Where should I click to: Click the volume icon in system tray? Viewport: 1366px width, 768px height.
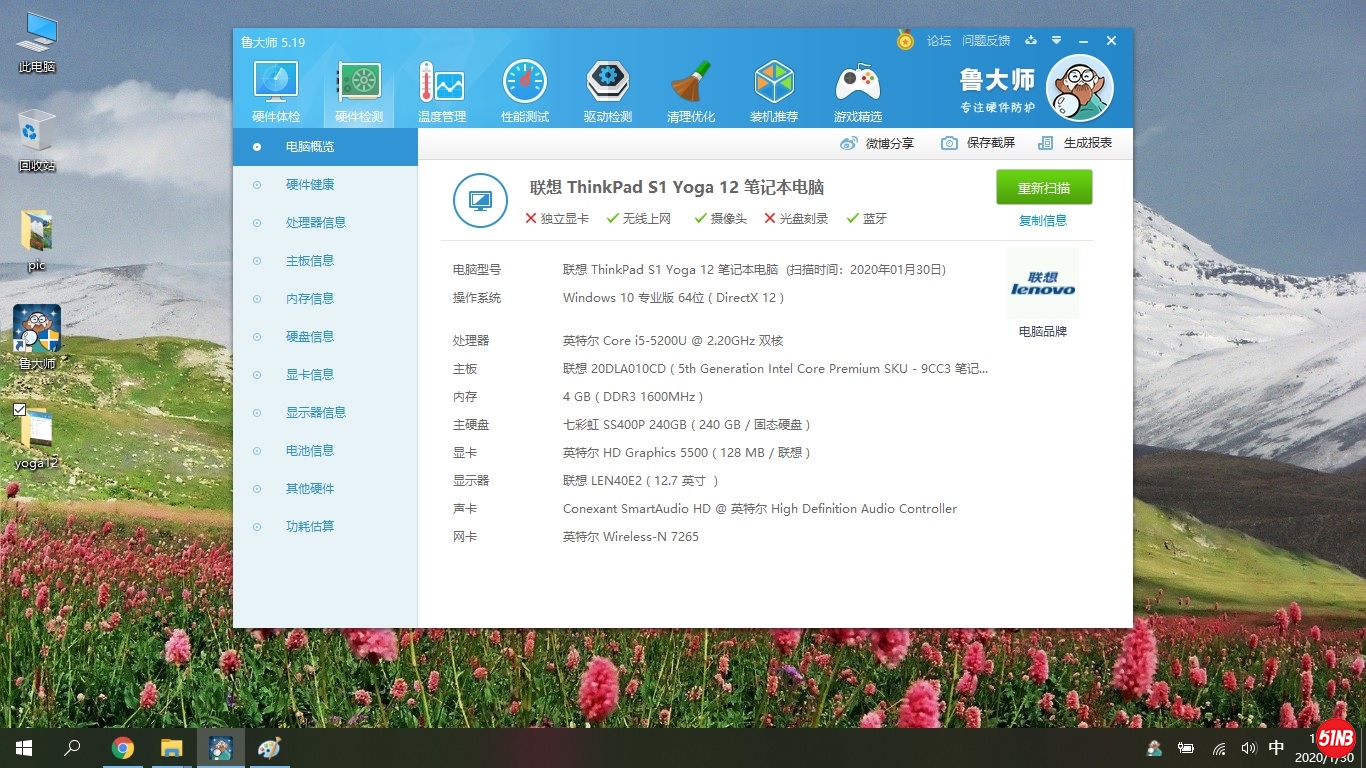point(1248,748)
